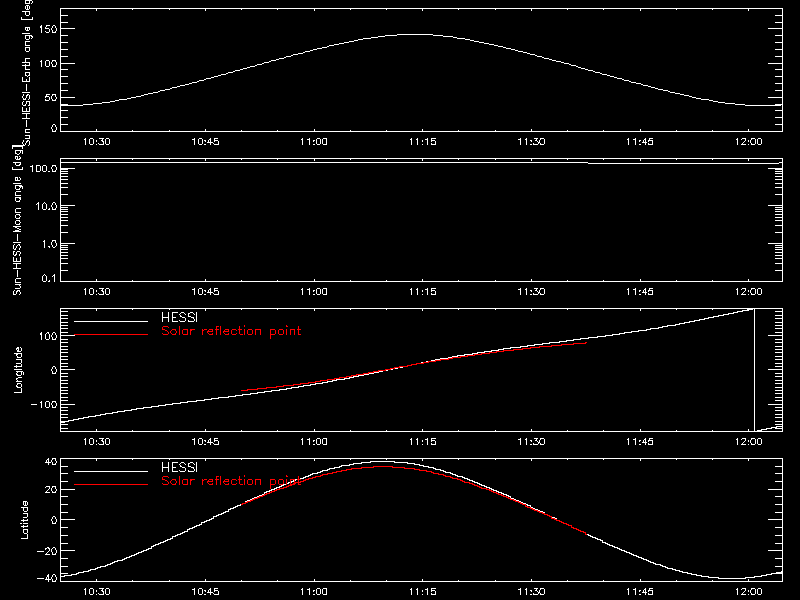Select Solar reflection point label in Longitude plot
Screen dimensions: 800x600
point(231,331)
